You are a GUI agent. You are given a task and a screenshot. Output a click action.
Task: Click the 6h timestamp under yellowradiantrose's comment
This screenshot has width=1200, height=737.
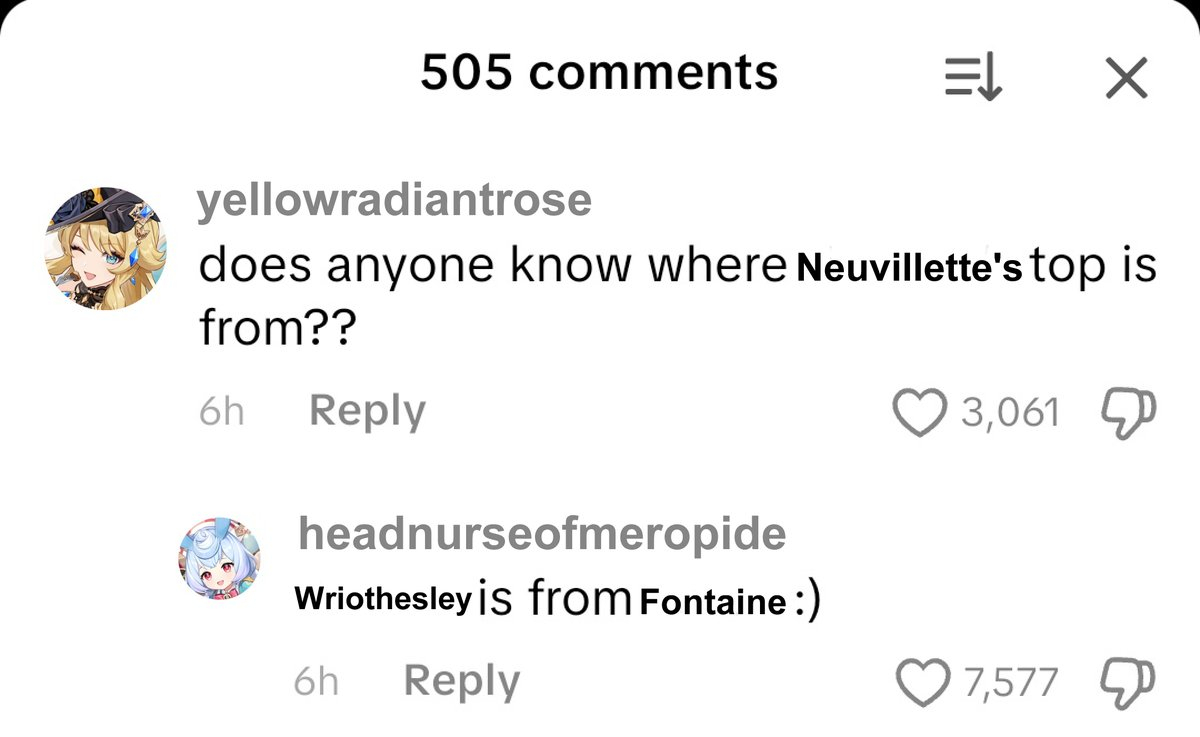coord(221,412)
